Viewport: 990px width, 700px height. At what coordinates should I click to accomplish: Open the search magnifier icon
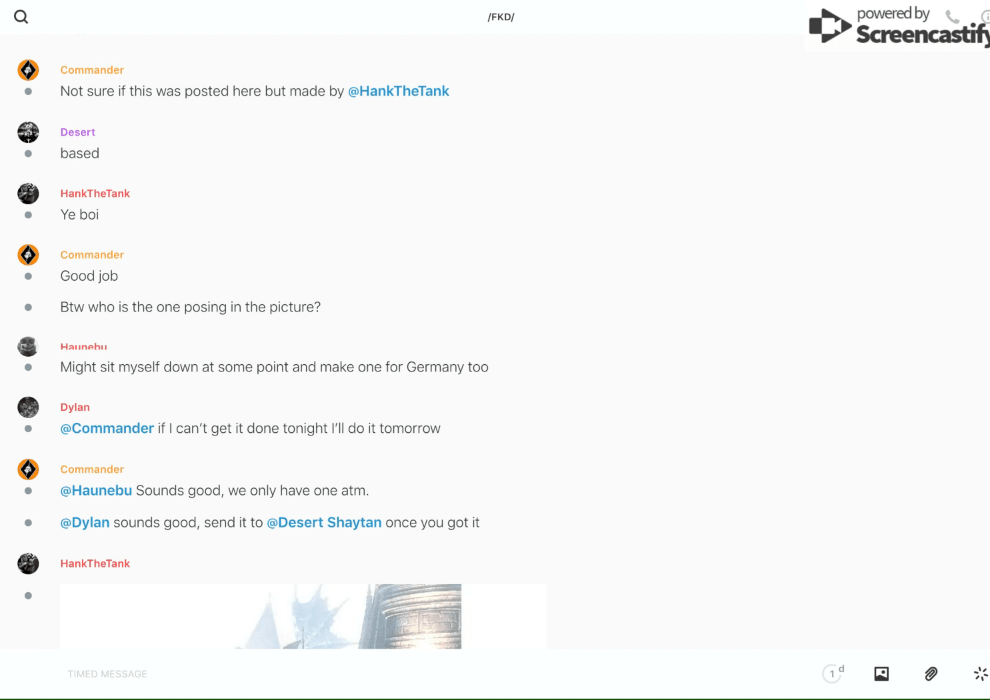coord(21,17)
